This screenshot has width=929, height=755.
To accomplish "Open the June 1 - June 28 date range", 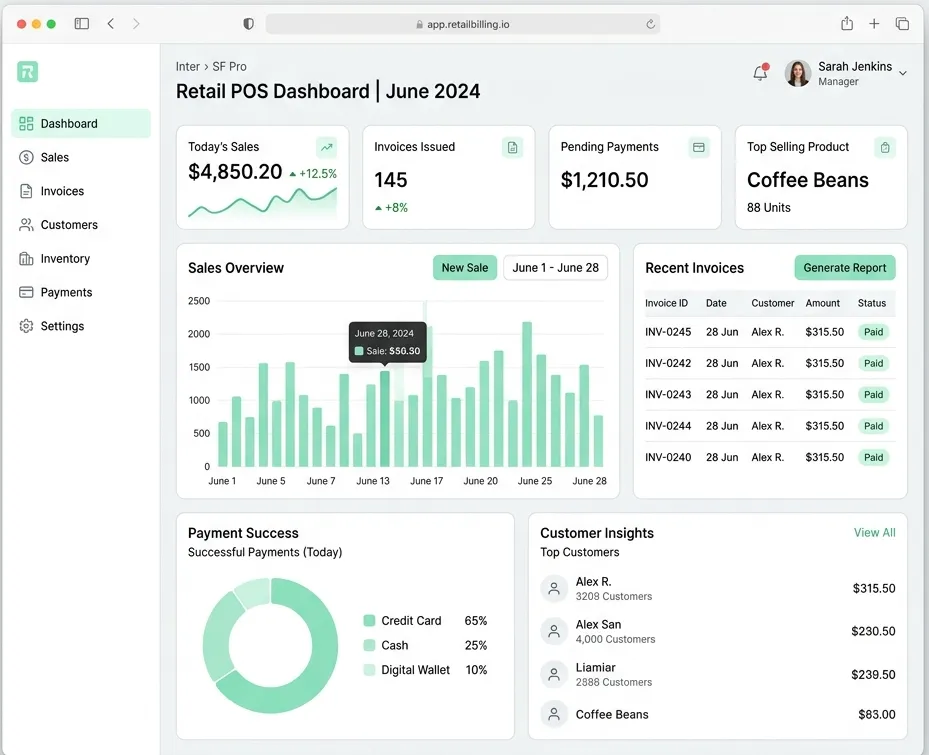I will pyautogui.click(x=555, y=268).
